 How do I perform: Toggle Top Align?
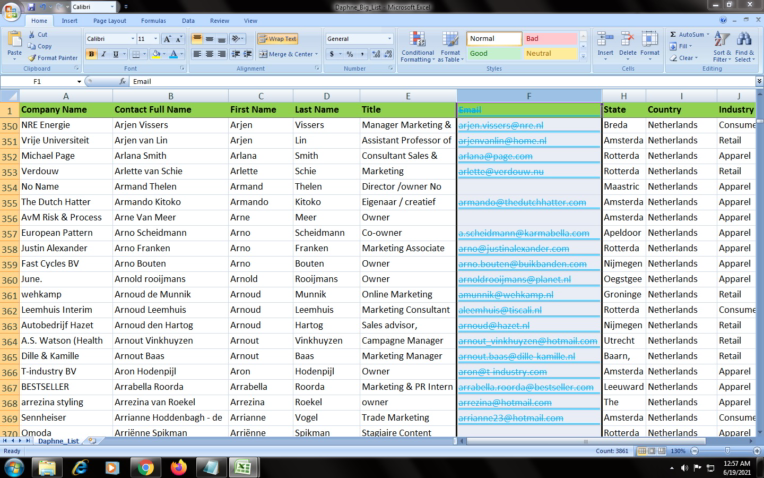tap(197, 38)
